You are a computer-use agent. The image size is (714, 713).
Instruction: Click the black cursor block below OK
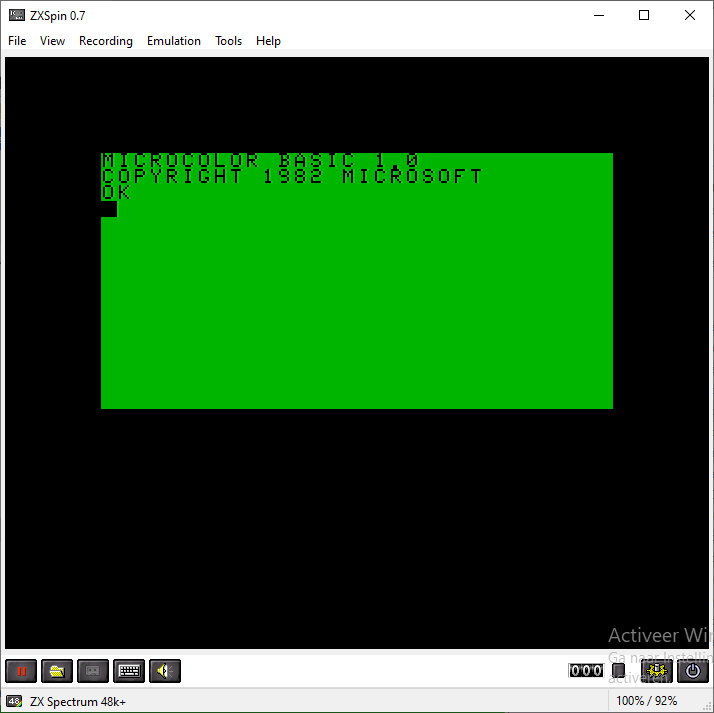(x=109, y=209)
